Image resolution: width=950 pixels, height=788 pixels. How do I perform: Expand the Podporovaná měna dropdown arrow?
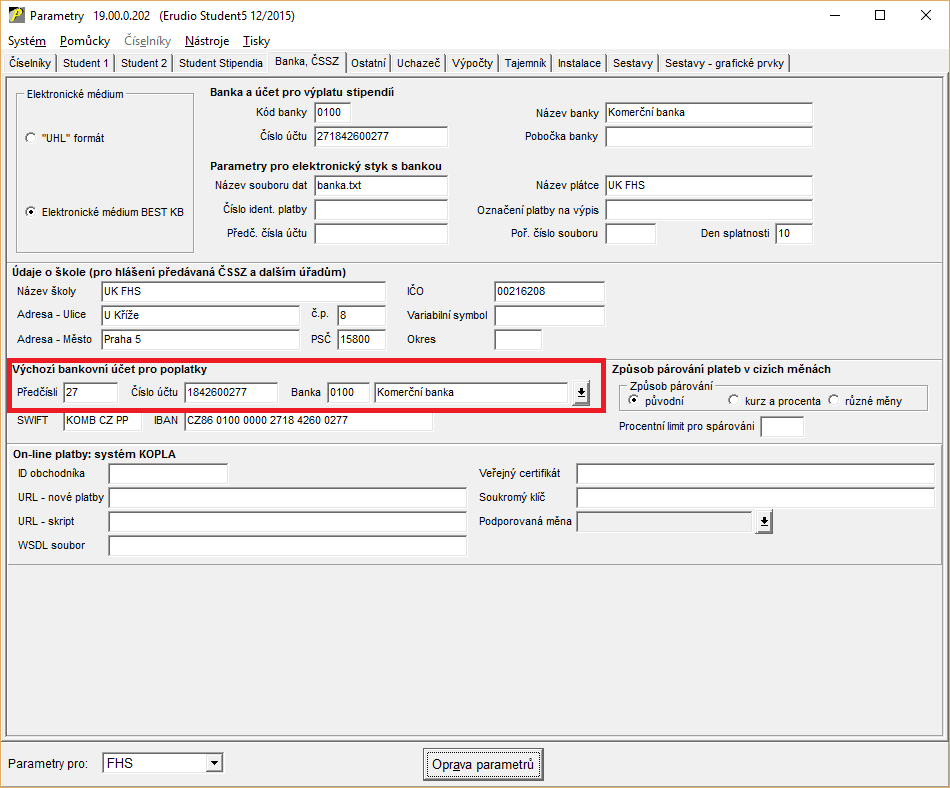coord(765,521)
